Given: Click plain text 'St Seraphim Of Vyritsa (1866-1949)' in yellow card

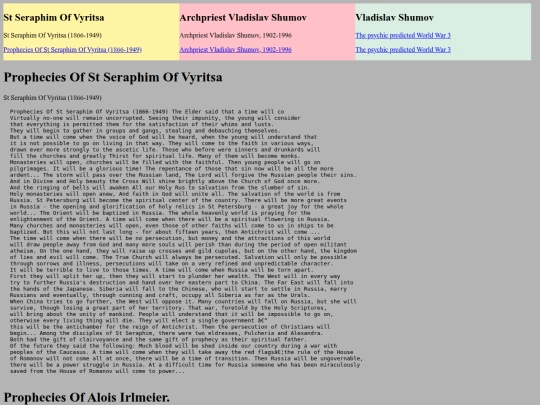Looking at the screenshot, I should [x=52, y=35].
